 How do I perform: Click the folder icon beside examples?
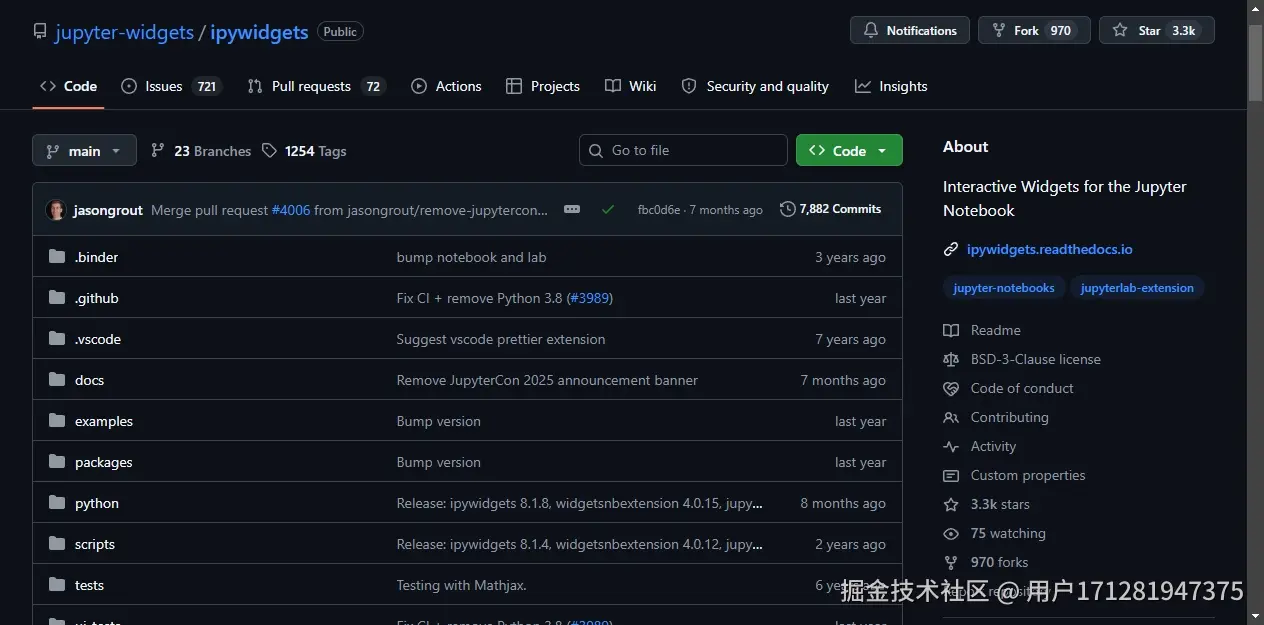[57, 421]
